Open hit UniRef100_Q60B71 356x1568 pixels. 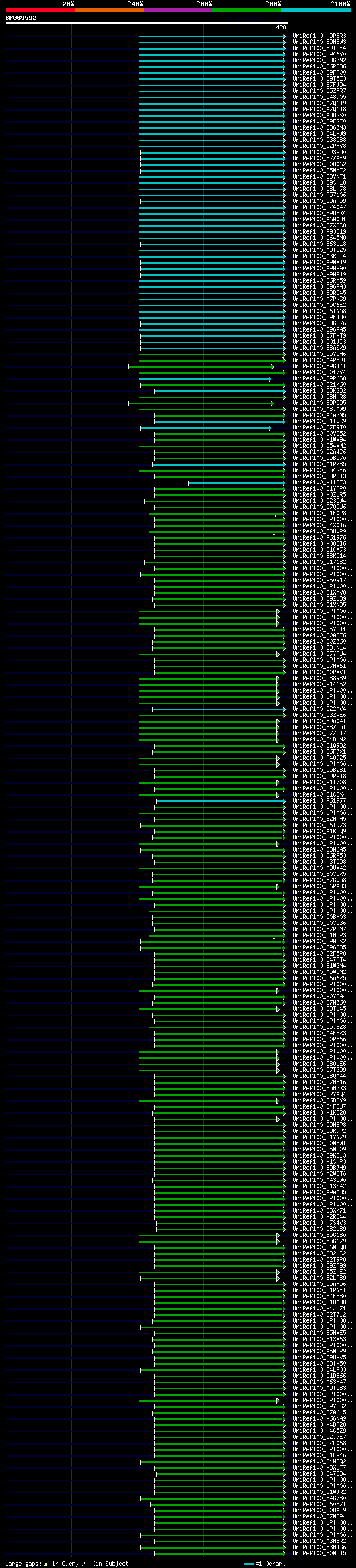[x=319, y=1504]
